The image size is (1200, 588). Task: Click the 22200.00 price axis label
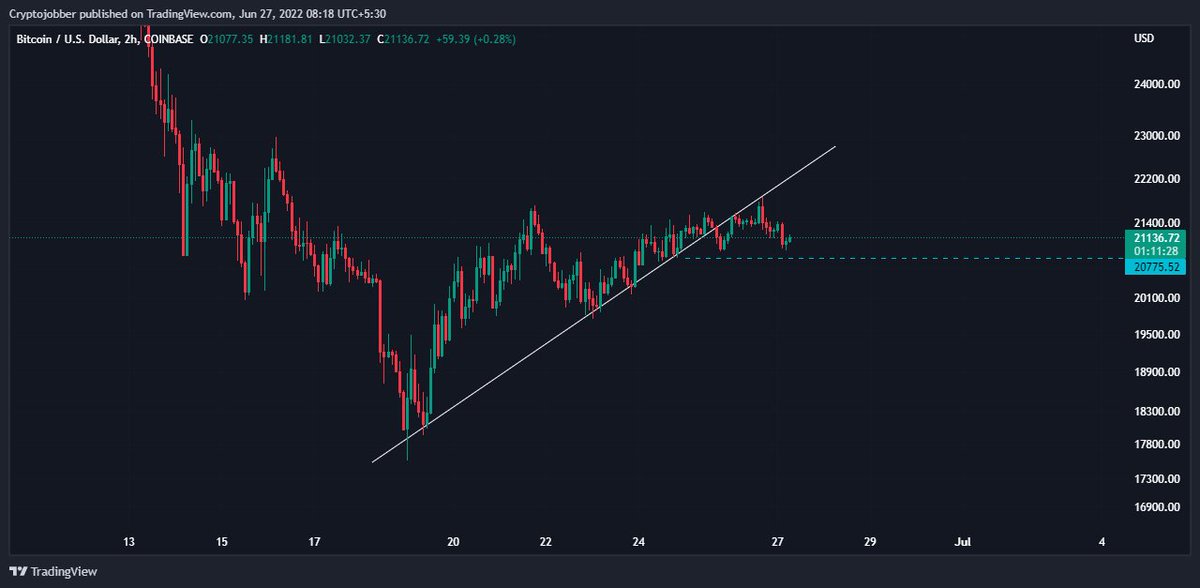coord(1158,179)
